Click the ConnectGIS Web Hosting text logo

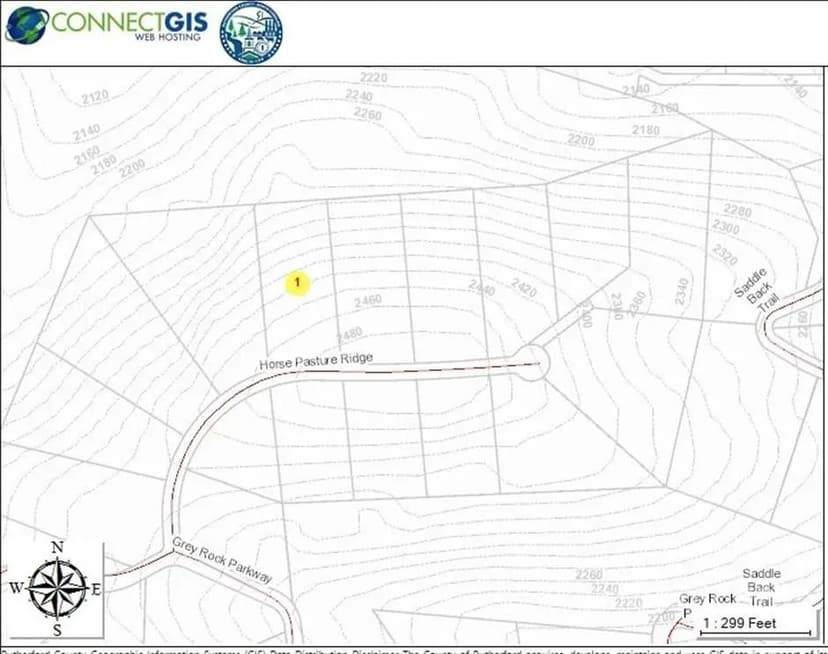tap(130, 27)
